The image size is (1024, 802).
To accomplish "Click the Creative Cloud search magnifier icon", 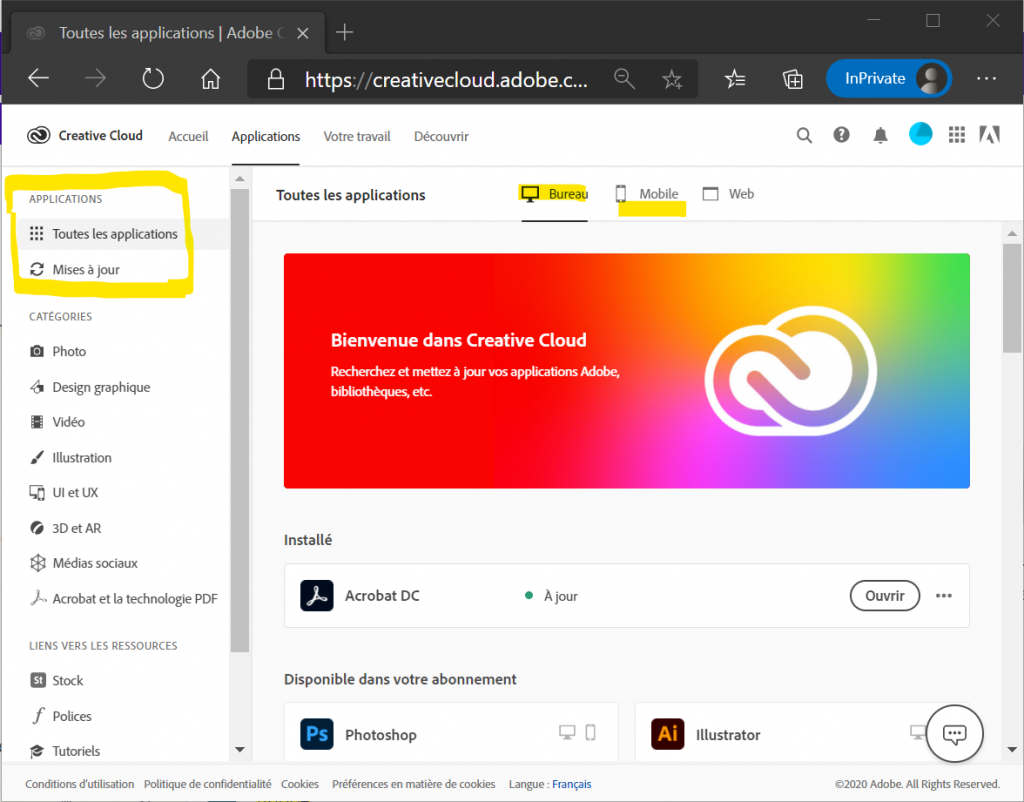I will tap(804, 136).
